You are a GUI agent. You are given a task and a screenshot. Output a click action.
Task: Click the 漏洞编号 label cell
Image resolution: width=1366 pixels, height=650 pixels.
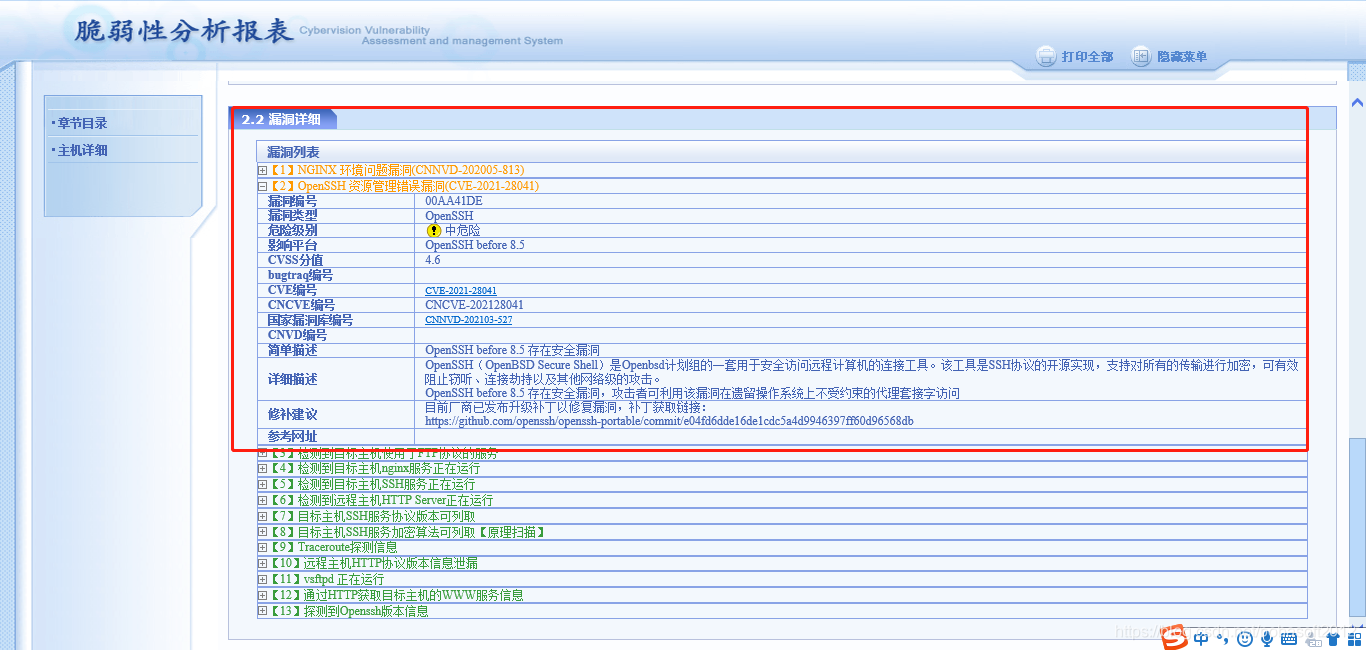pos(336,201)
